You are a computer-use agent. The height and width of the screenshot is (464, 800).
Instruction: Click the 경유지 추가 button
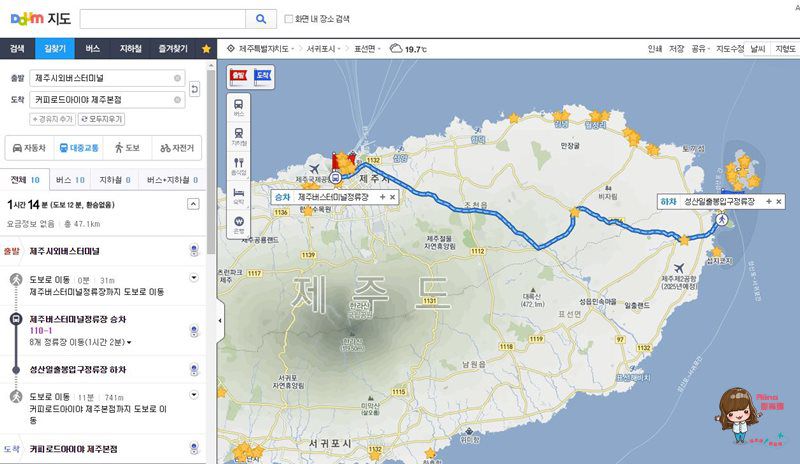coord(53,119)
